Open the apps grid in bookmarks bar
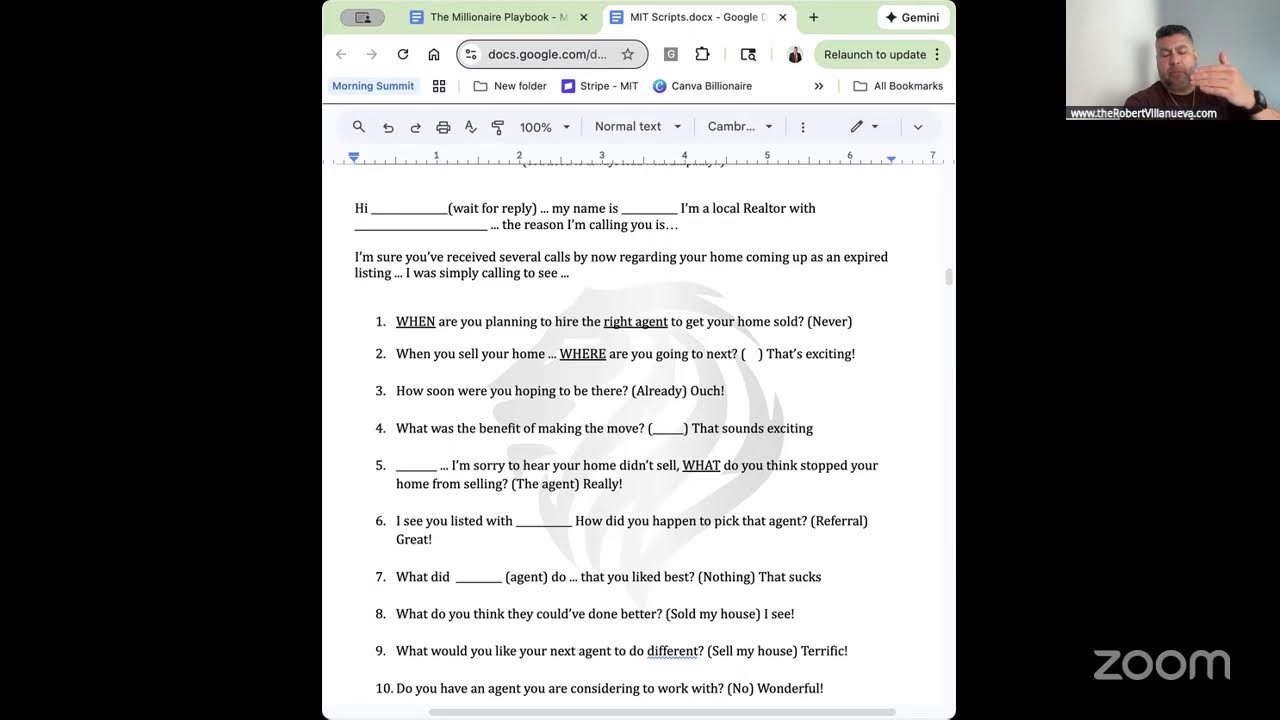1280x720 pixels. tap(439, 86)
